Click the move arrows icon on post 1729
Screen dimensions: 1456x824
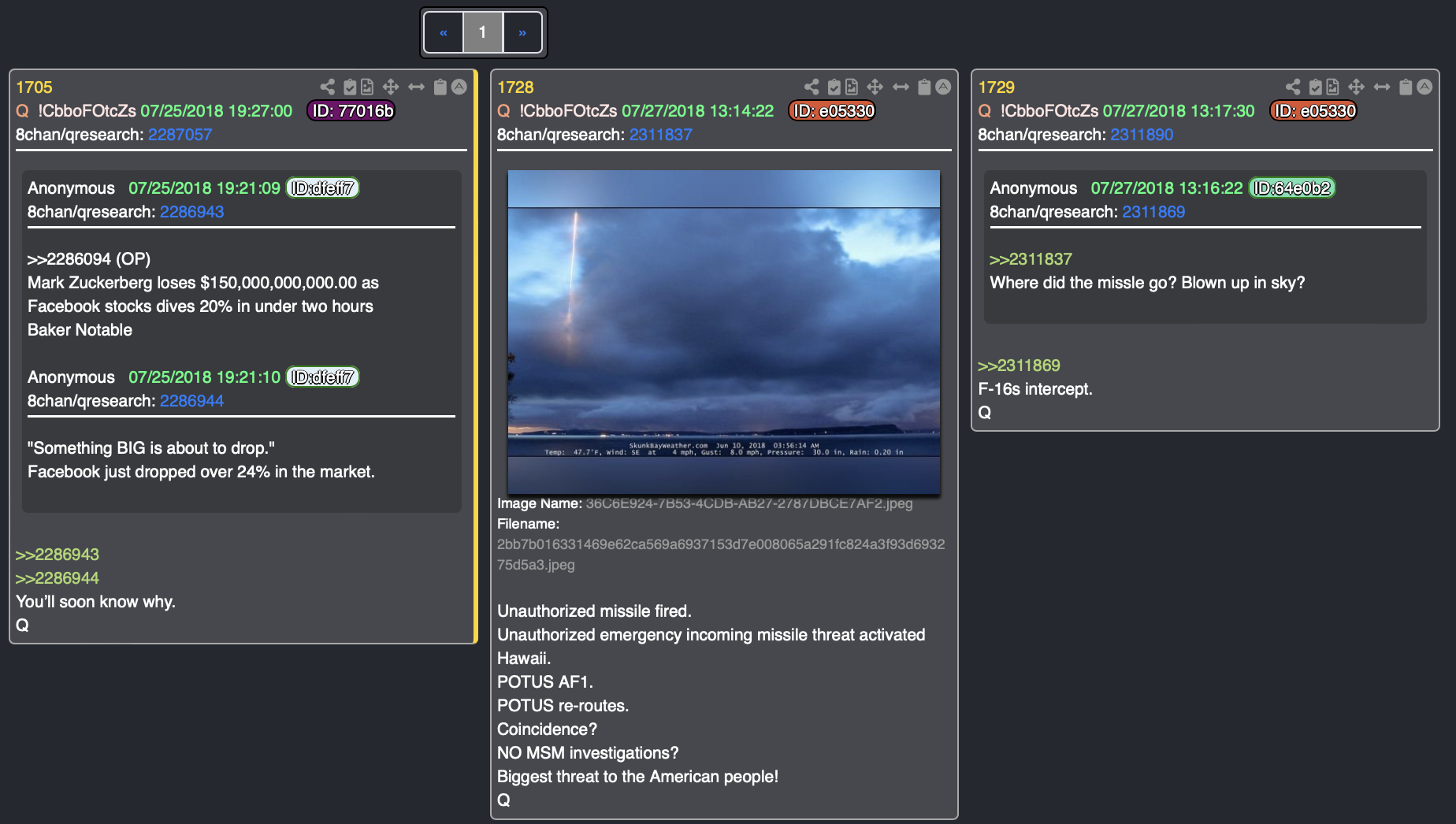1356,87
